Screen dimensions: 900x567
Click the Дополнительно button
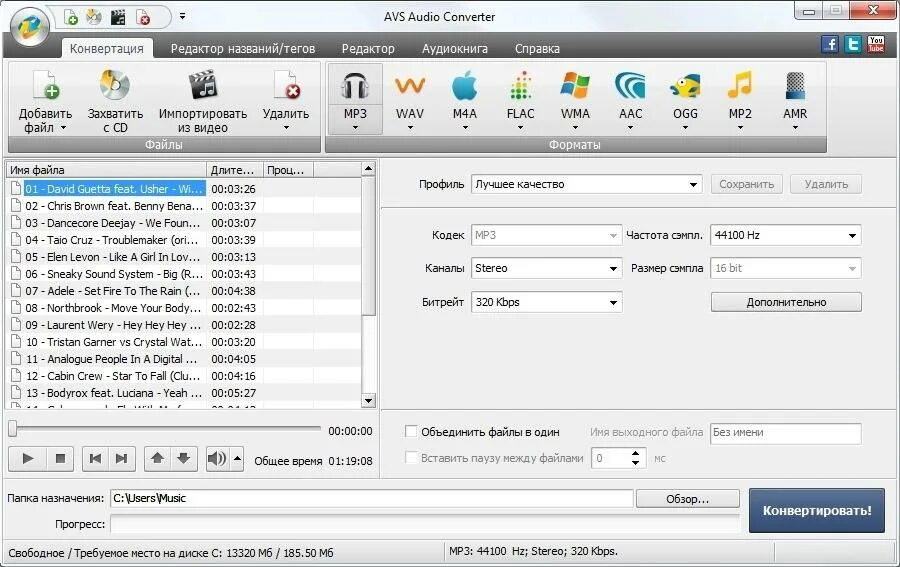tap(786, 302)
